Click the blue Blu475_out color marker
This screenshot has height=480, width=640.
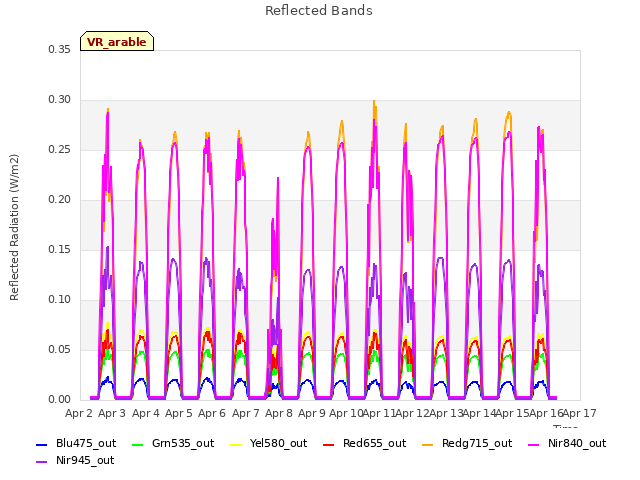(42, 444)
